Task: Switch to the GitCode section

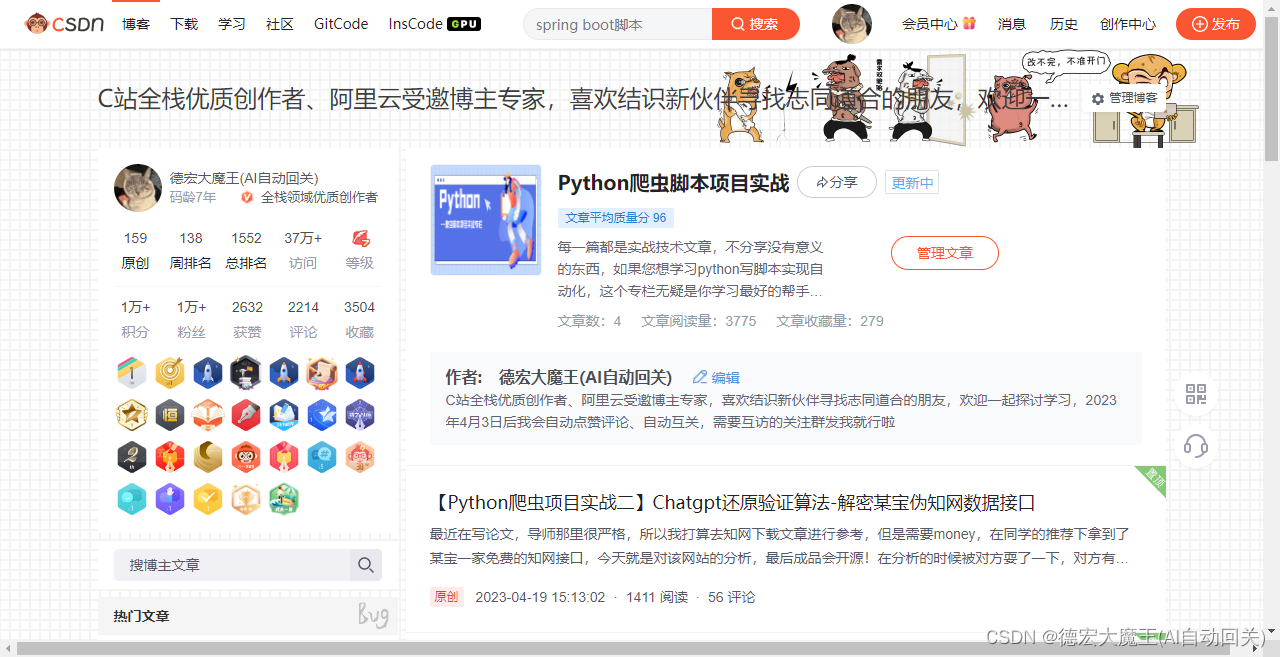Action: coord(340,24)
